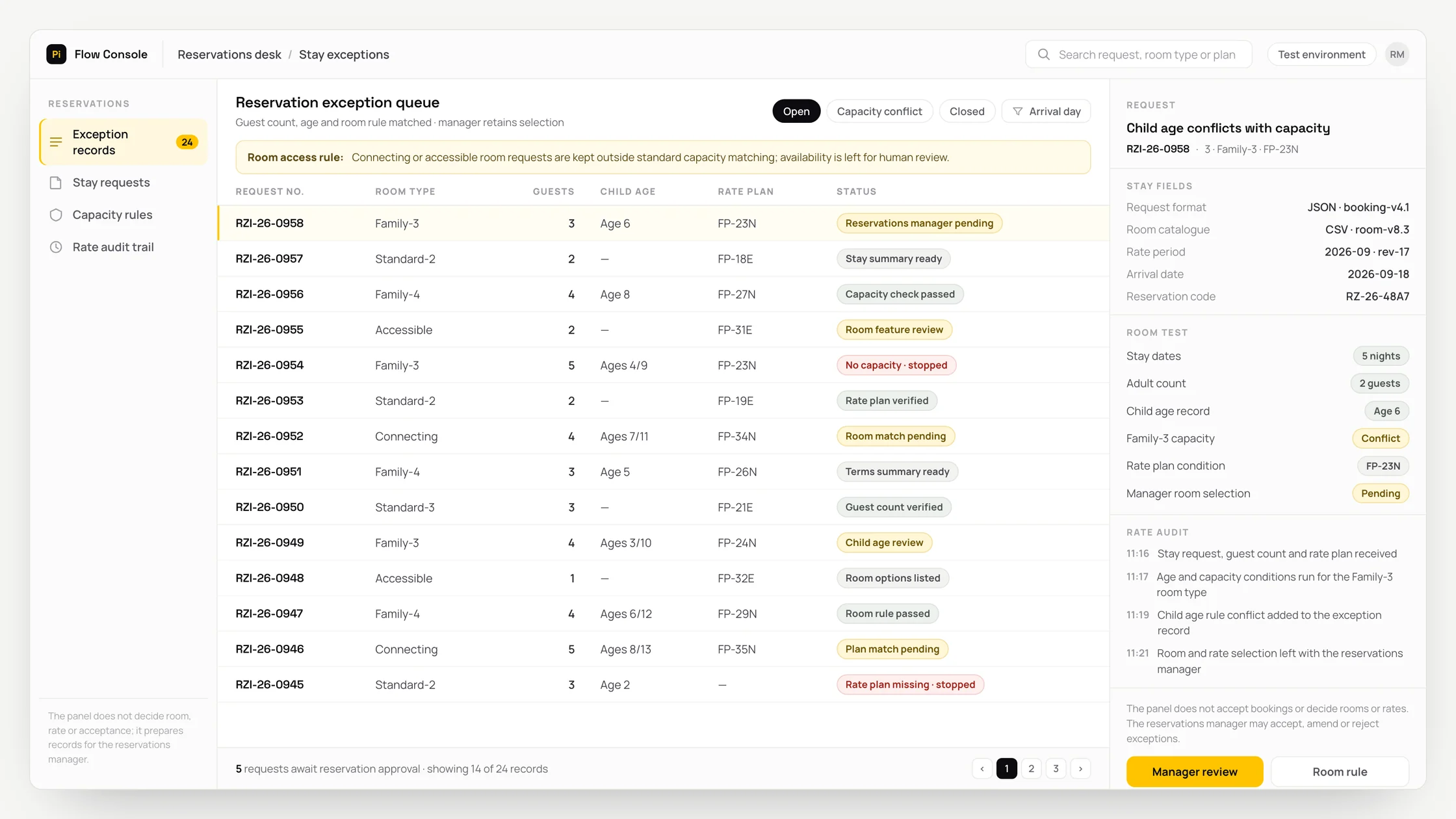The image size is (1456, 819).
Task: Sort by the Request No. column header
Action: (270, 192)
